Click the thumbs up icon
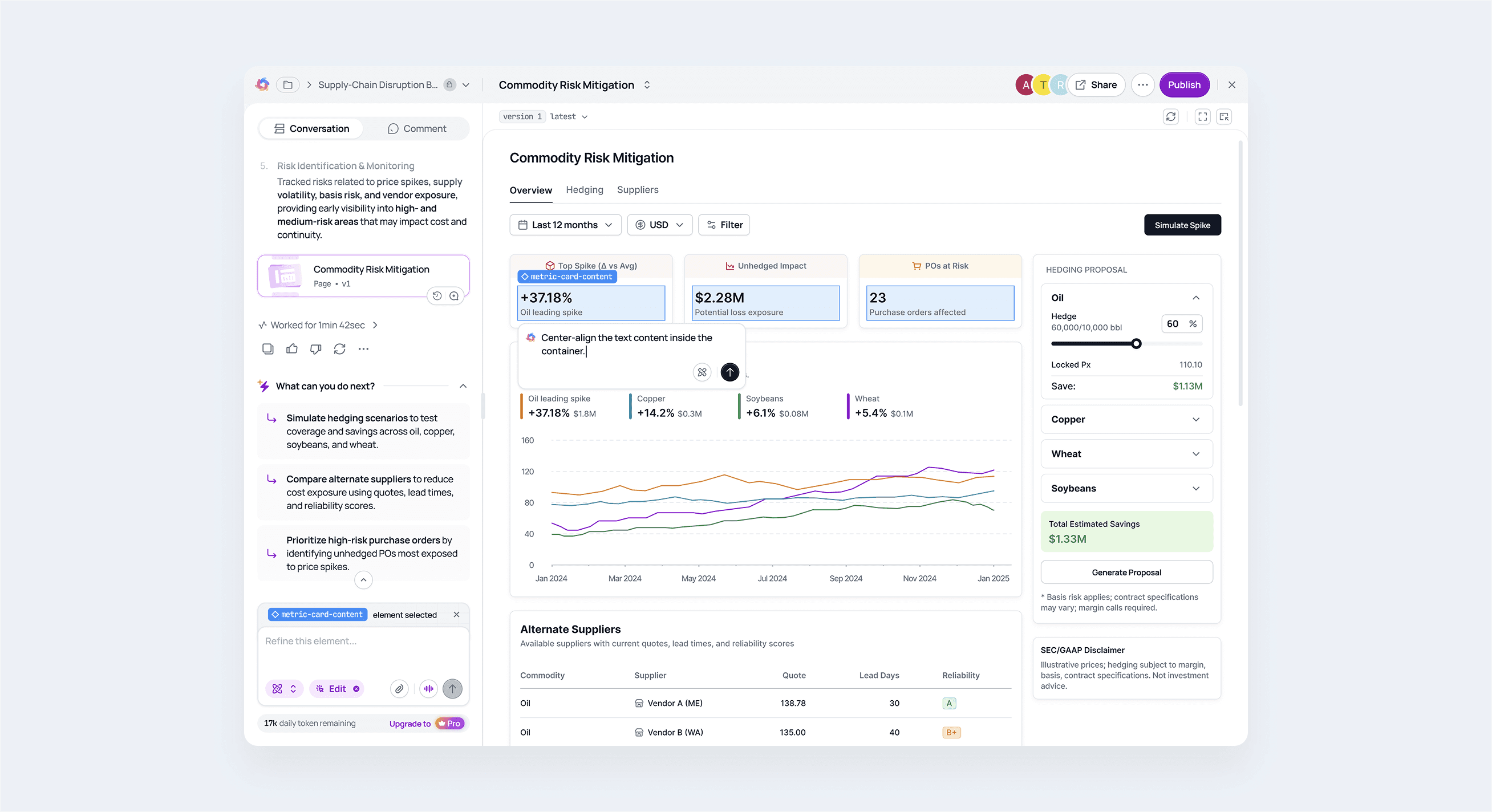This screenshot has width=1492, height=812. 292,348
